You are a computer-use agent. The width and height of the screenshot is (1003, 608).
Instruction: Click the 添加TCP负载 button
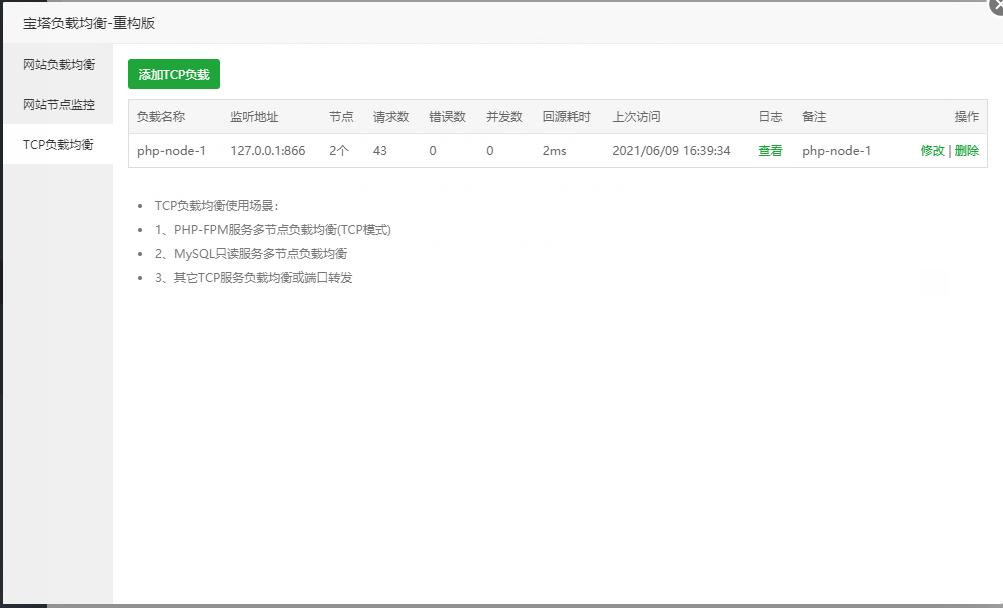pos(174,74)
